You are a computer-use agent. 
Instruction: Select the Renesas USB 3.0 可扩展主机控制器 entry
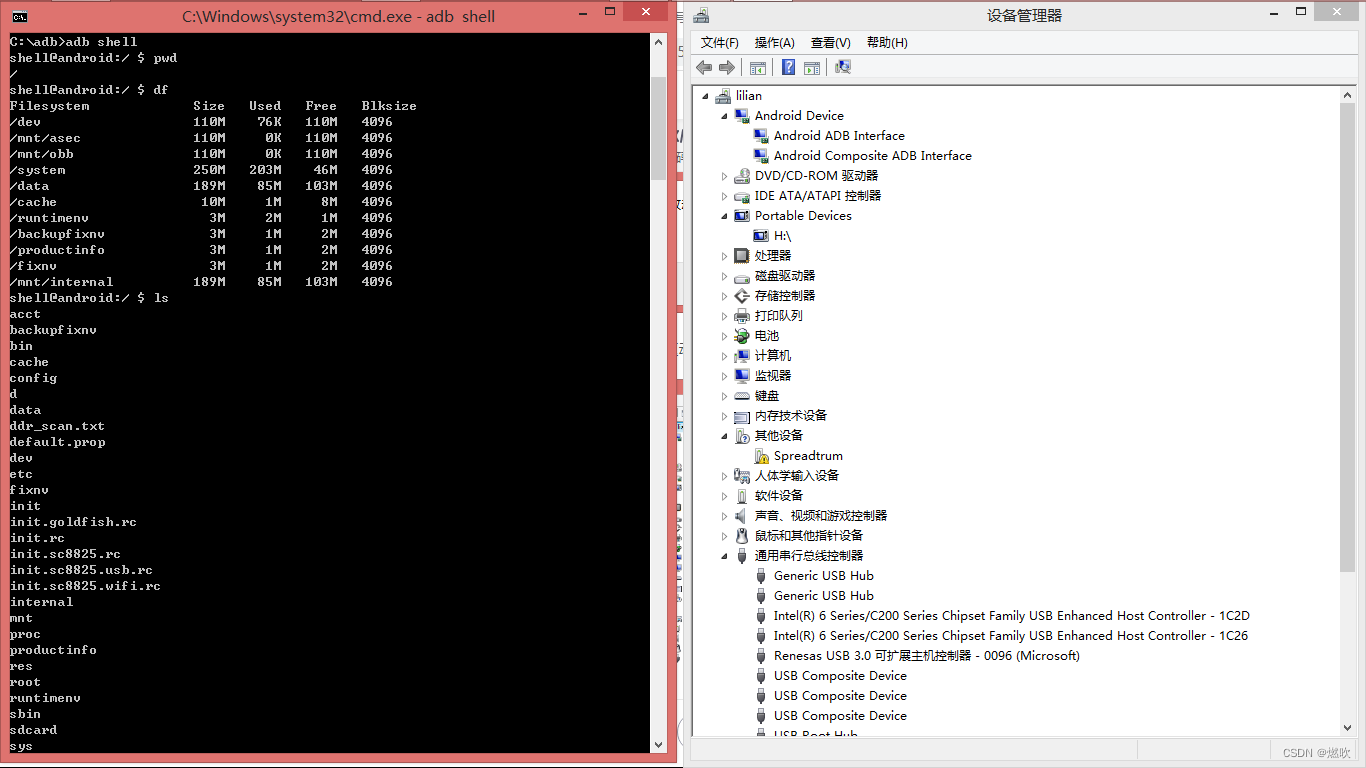[x=926, y=656]
